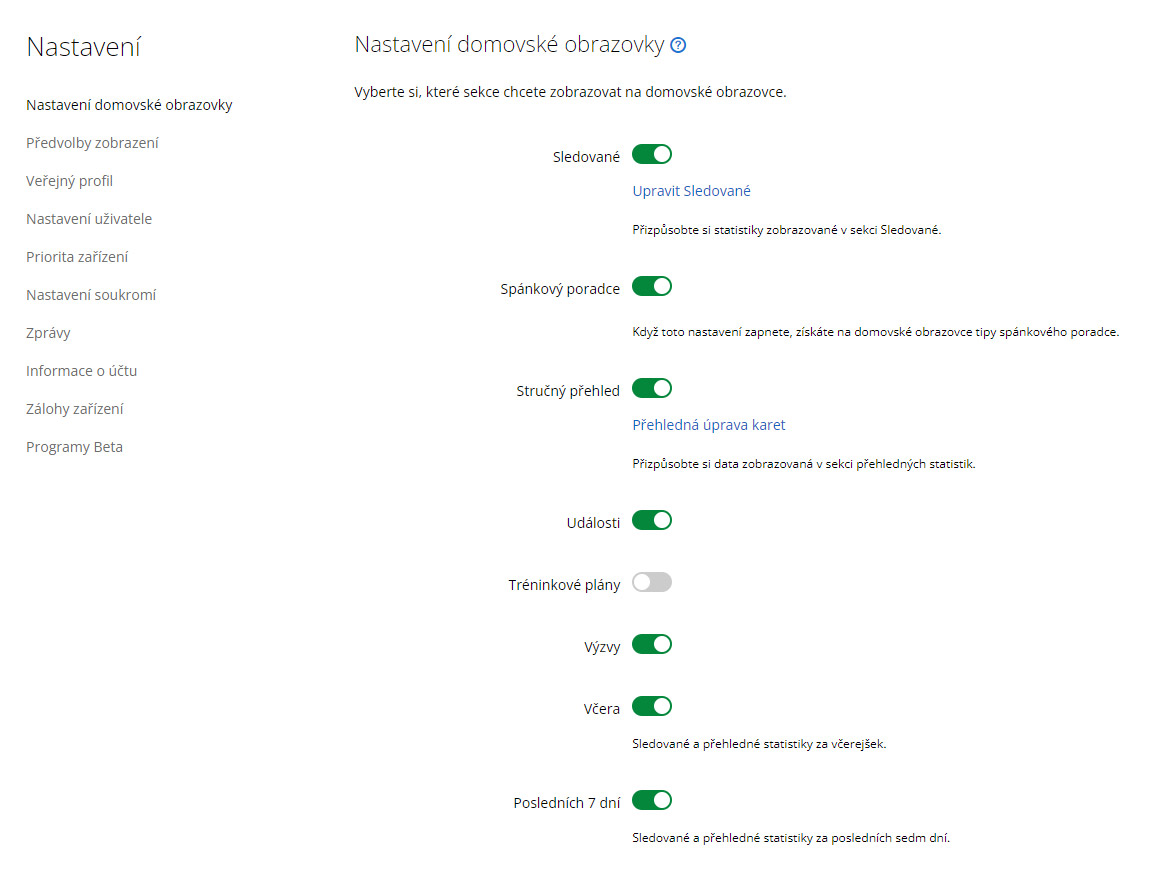Toggle the Sledované switch off
Image resolution: width=1156 pixels, height=872 pixels.
click(652, 154)
